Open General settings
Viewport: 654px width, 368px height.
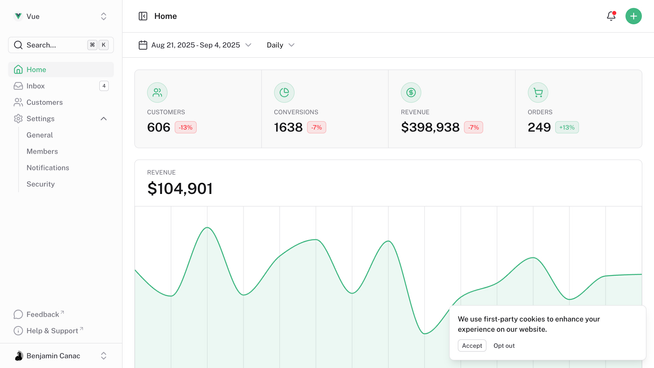(x=40, y=135)
